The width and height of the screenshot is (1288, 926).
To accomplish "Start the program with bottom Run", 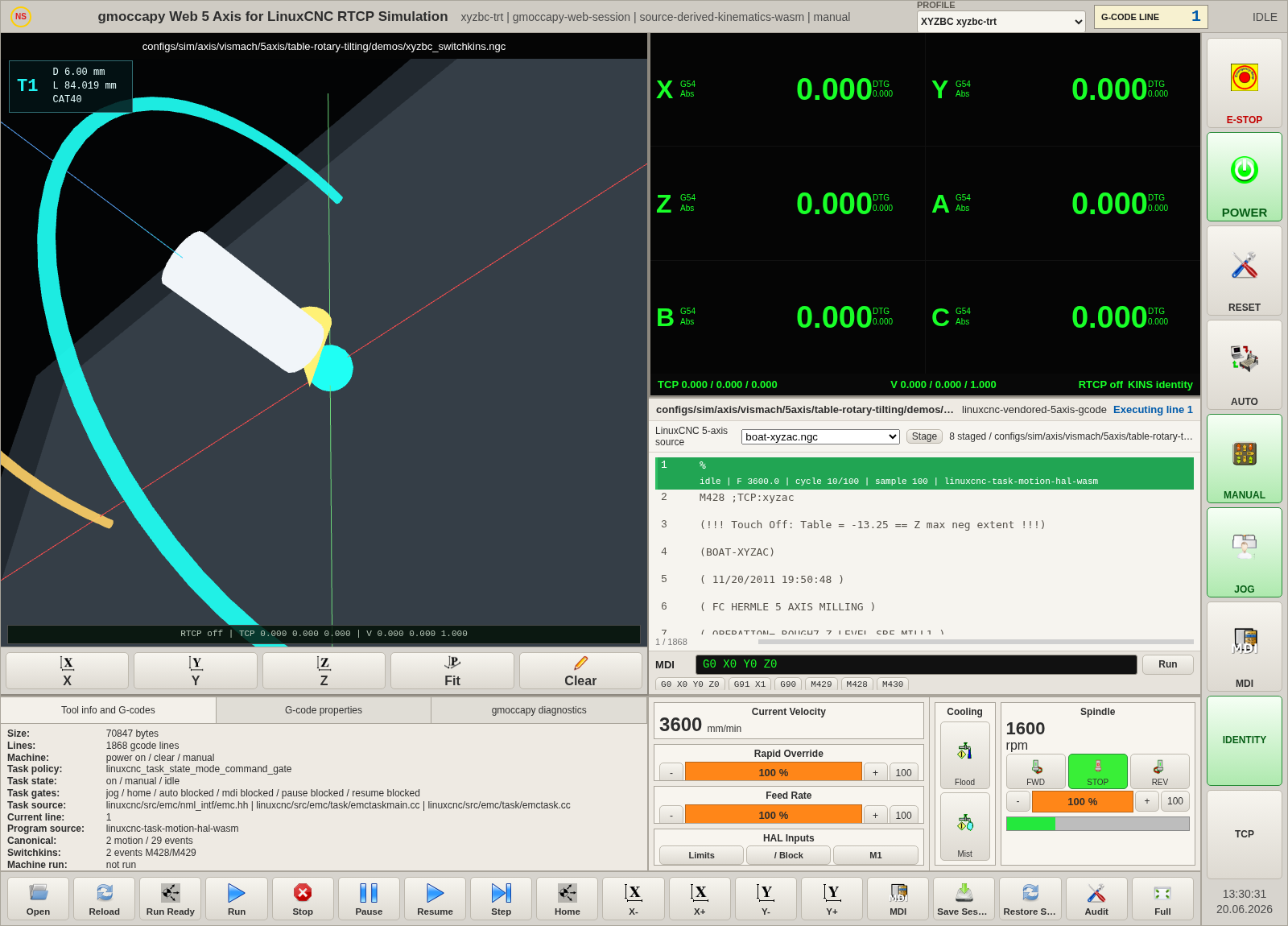I will click(237, 899).
